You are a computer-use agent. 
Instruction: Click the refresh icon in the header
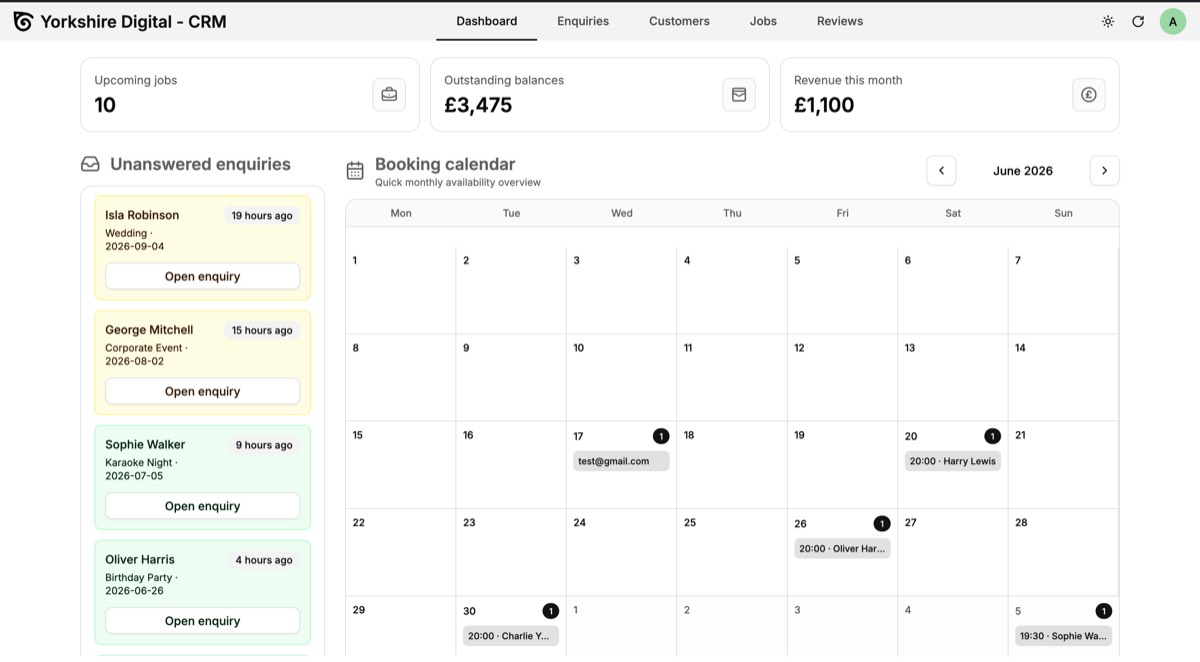point(1138,21)
